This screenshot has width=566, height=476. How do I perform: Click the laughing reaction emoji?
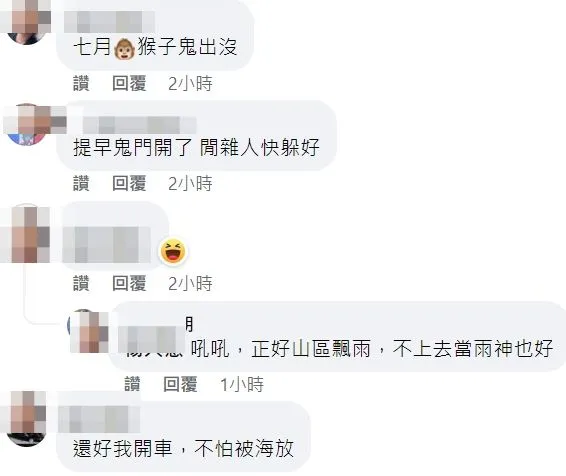tap(173, 251)
